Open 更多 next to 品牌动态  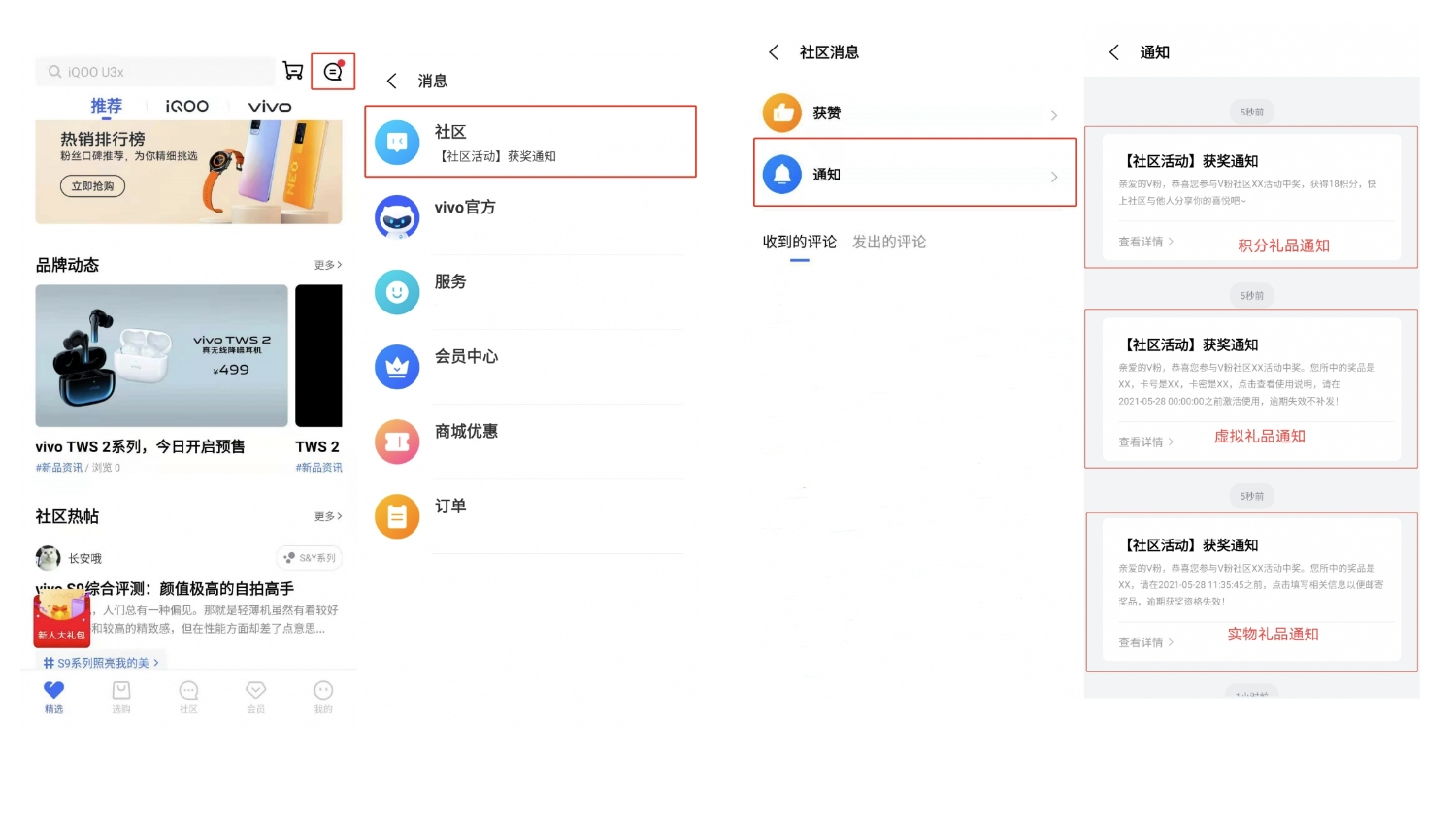tap(328, 265)
